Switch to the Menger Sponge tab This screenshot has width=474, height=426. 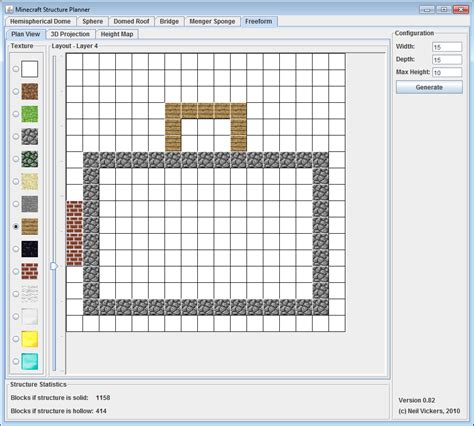tap(212, 21)
